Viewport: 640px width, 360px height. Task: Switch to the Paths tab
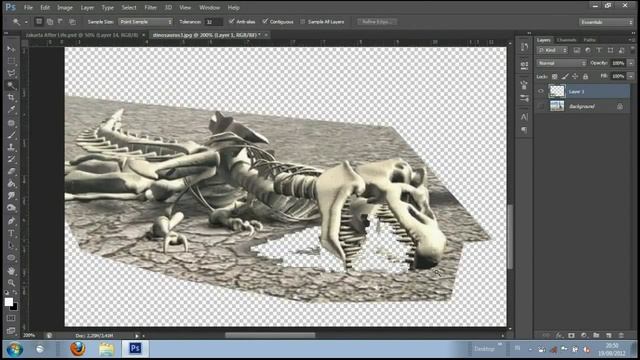point(589,40)
